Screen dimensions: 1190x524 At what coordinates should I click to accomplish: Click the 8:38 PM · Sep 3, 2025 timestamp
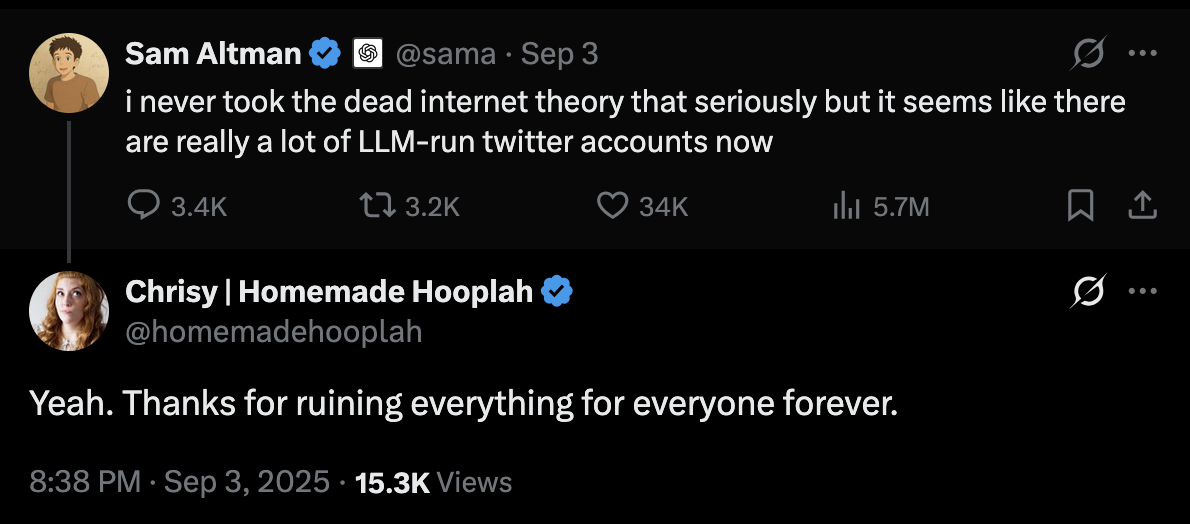(179, 482)
